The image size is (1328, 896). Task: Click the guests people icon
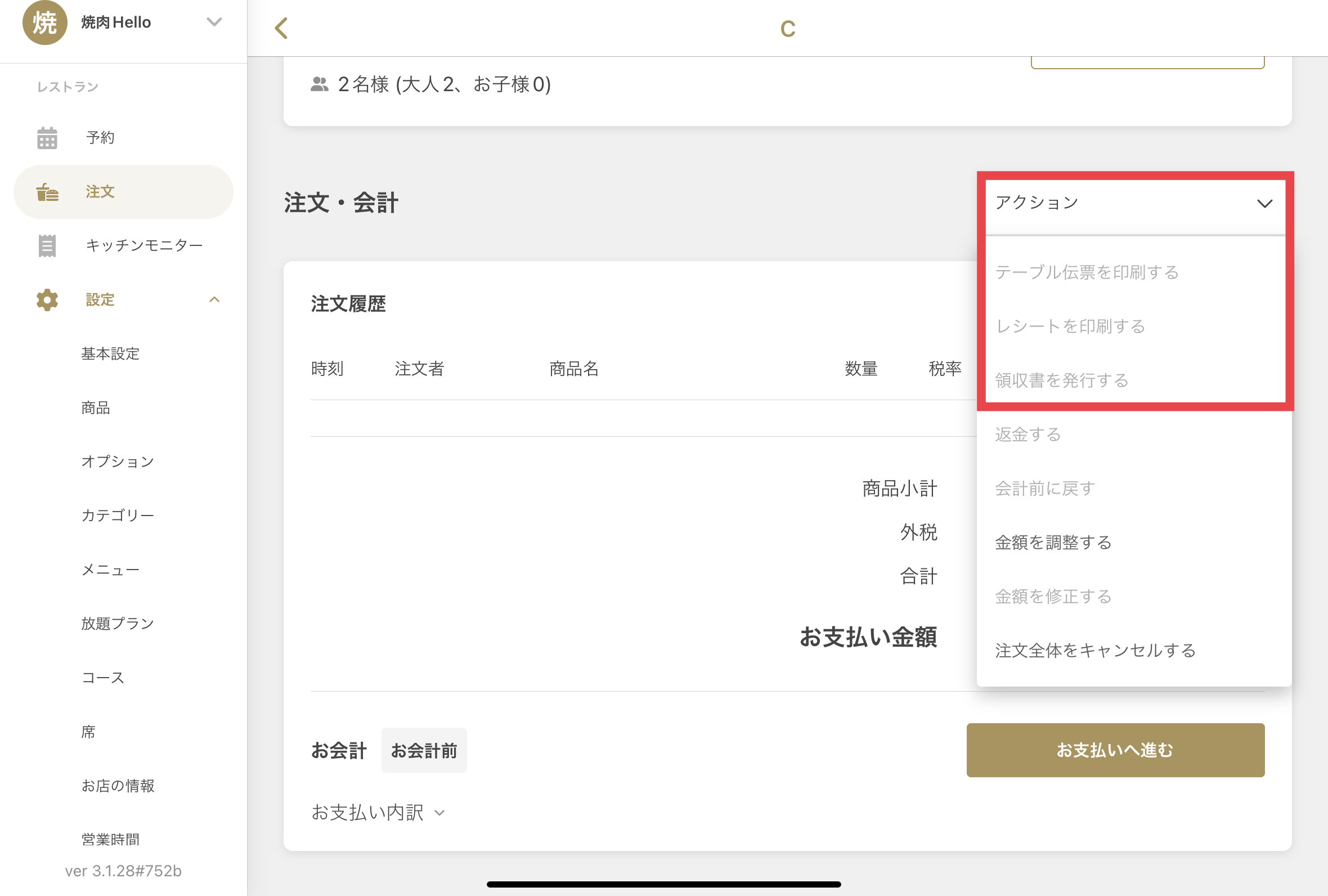tap(319, 84)
